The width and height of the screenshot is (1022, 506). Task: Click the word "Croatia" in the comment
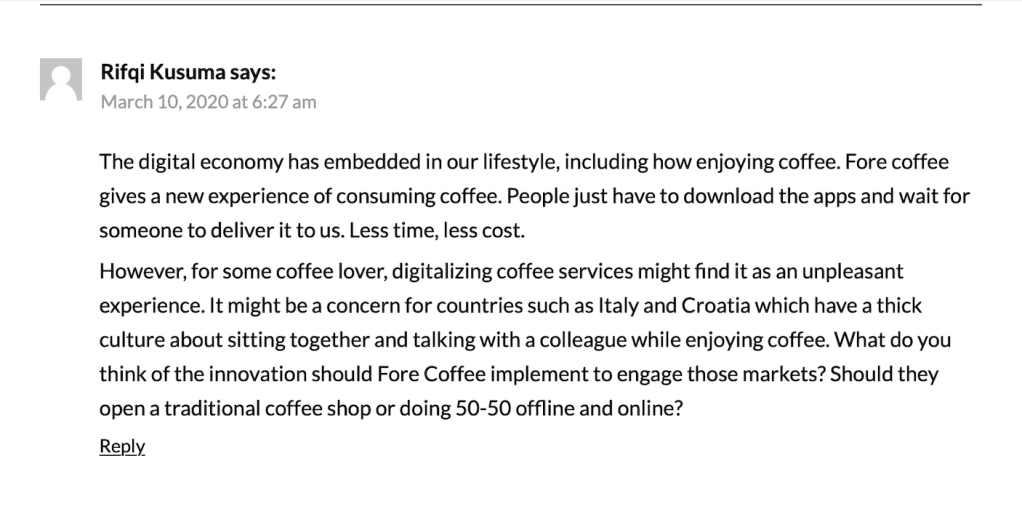pyautogui.click(x=718, y=305)
